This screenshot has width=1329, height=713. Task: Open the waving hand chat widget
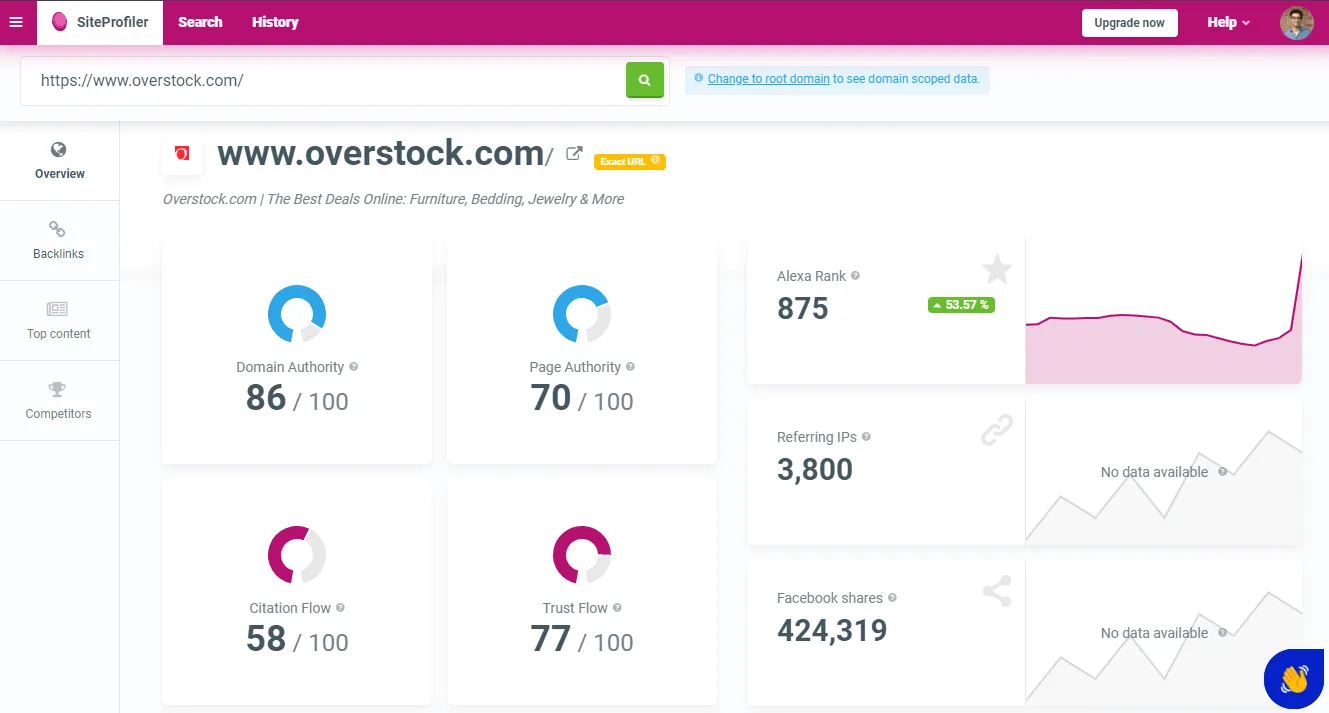pos(1294,679)
